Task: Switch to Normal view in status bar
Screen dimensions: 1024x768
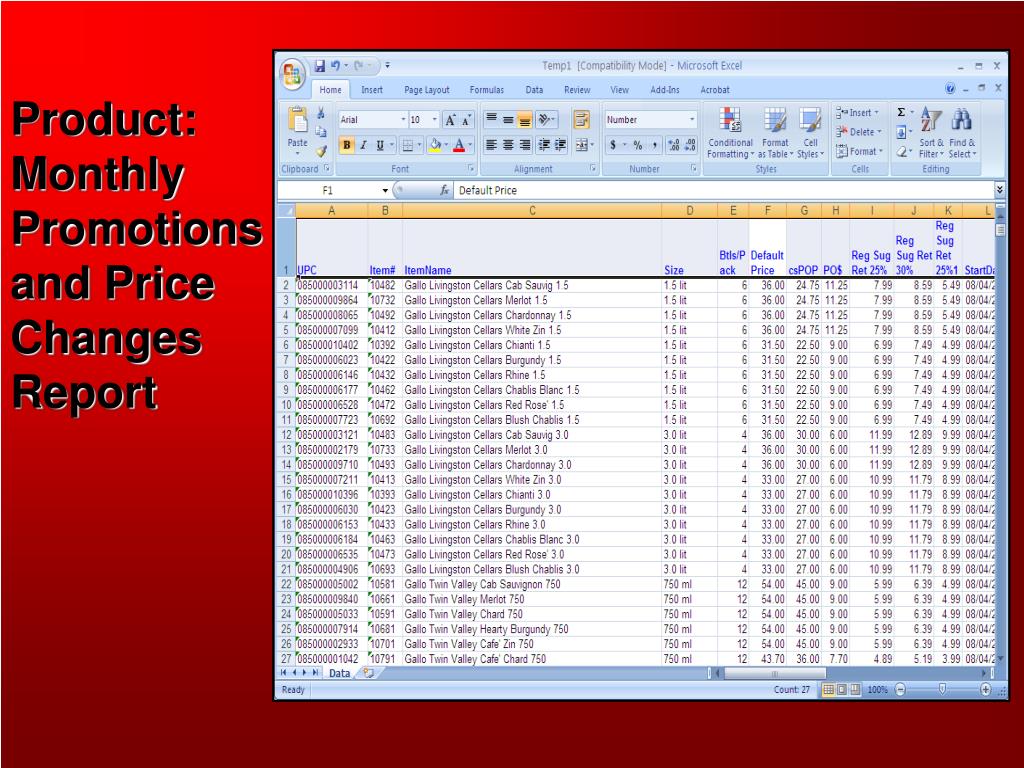Action: [x=828, y=690]
